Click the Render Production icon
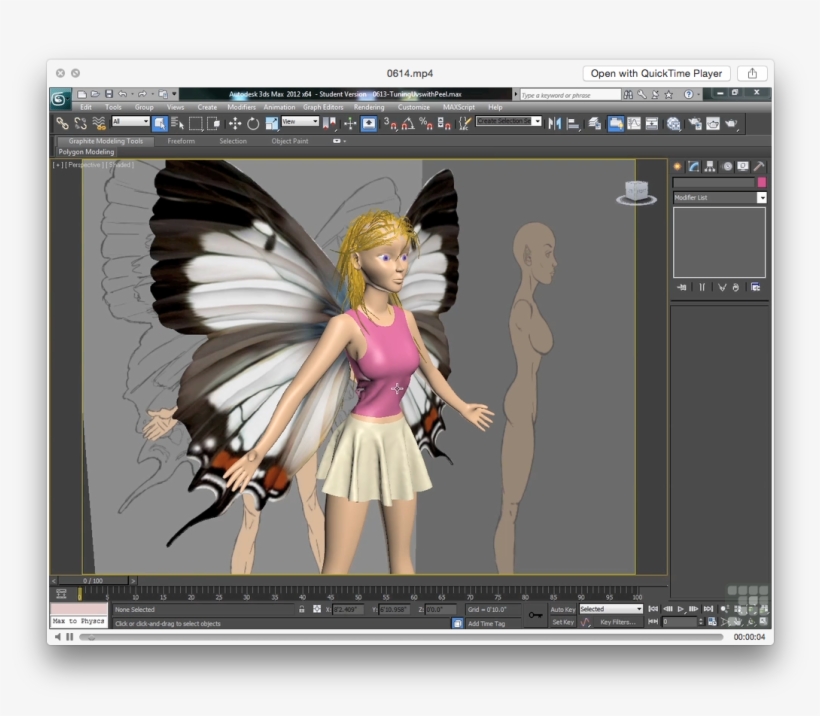Screen dimensions: 820x716 click(732, 122)
